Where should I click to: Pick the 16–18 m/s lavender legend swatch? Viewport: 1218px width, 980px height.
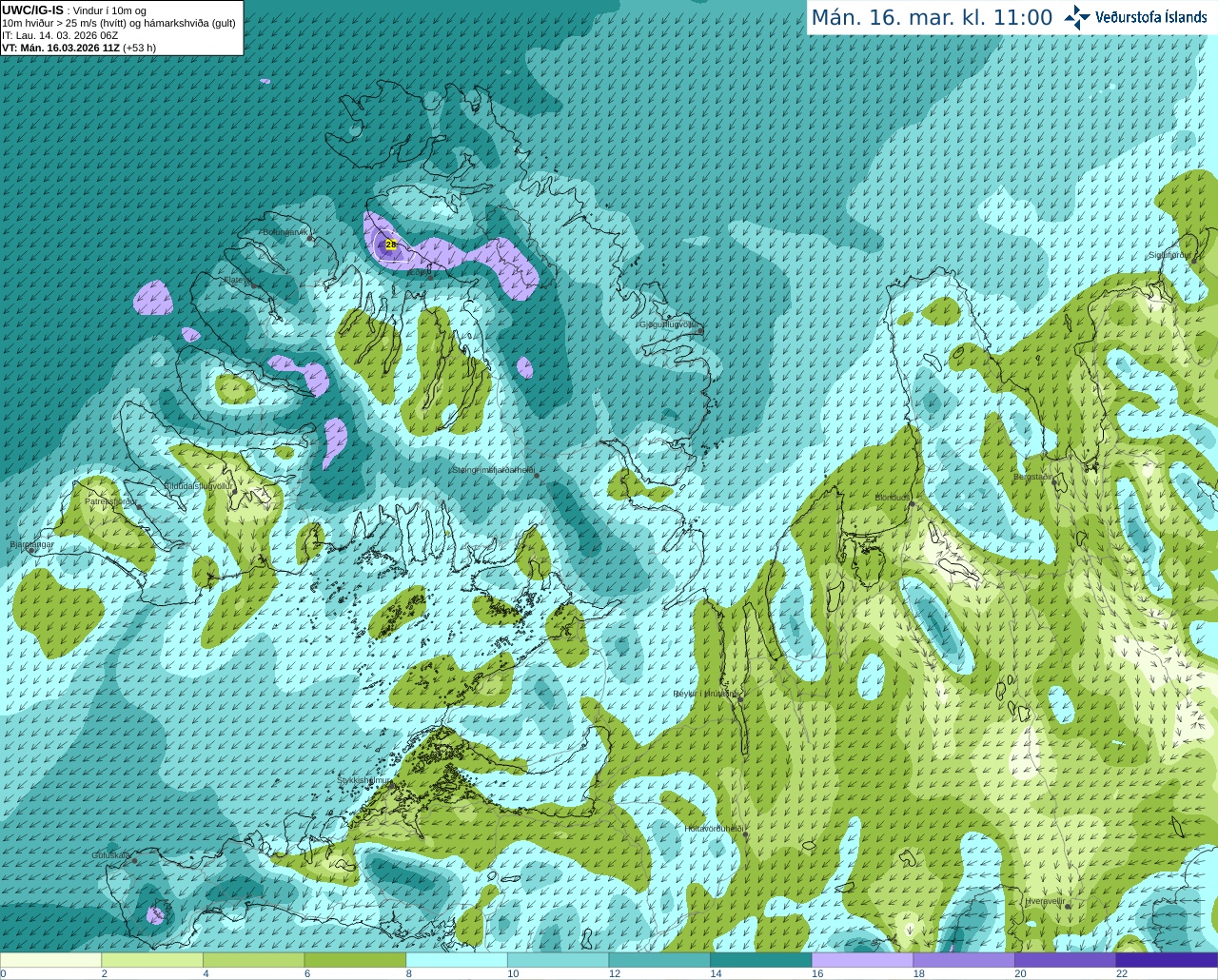(x=862, y=960)
